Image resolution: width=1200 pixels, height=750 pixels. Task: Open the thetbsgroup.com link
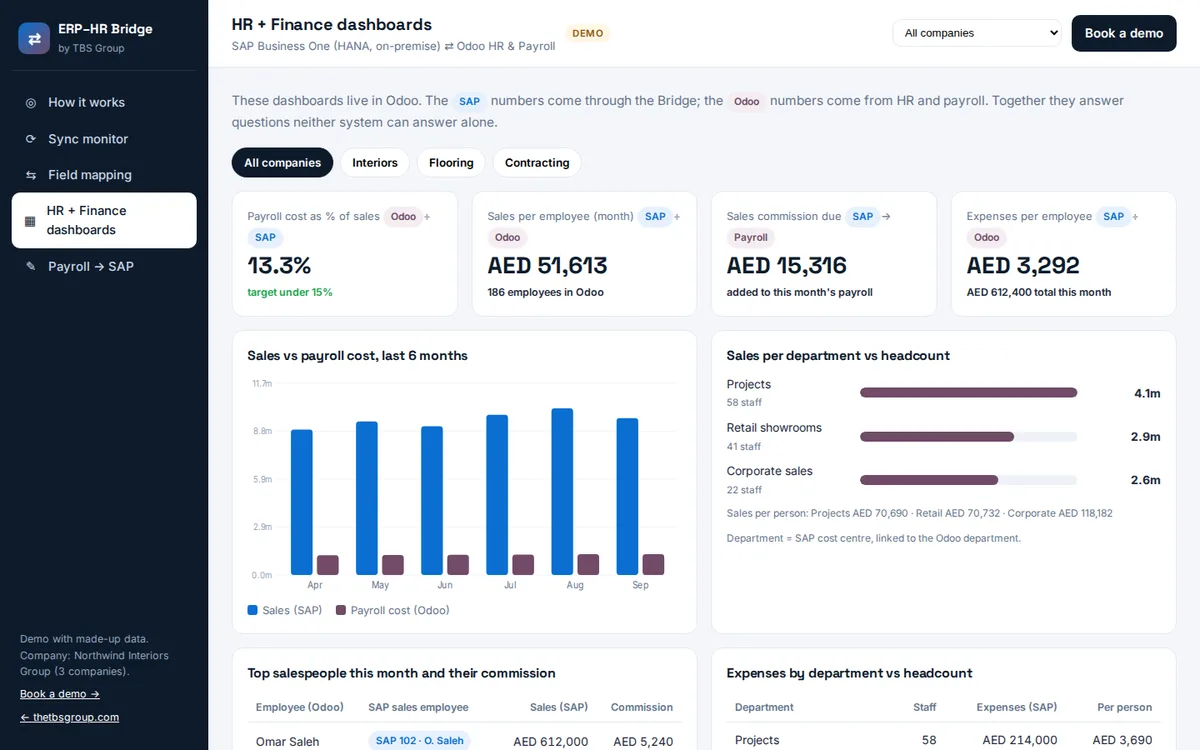[69, 717]
